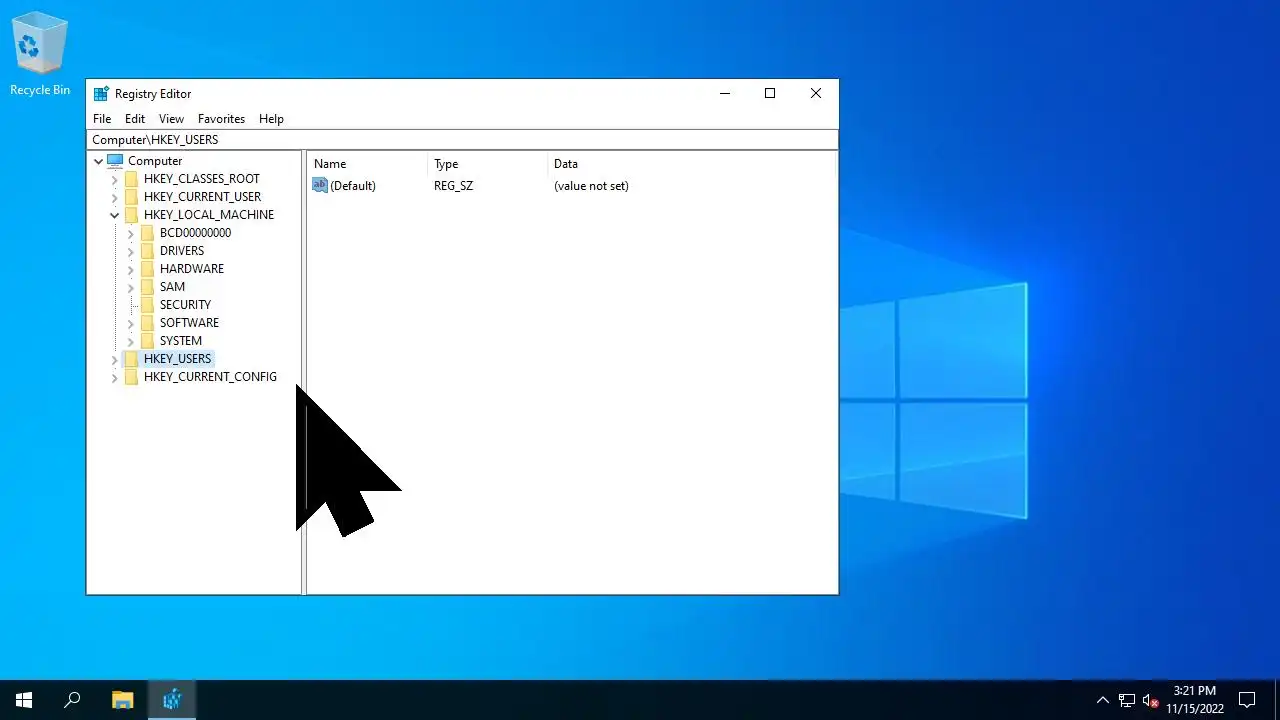Open the Windows Start menu
The height and width of the screenshot is (720, 1280).
pyautogui.click(x=24, y=700)
